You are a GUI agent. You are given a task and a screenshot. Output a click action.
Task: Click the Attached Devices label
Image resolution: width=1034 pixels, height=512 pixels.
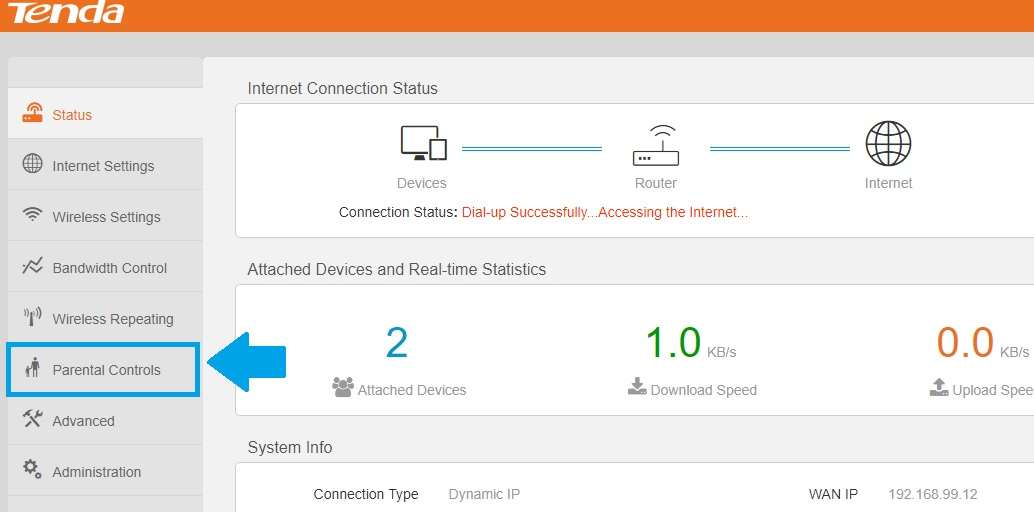[x=412, y=390]
